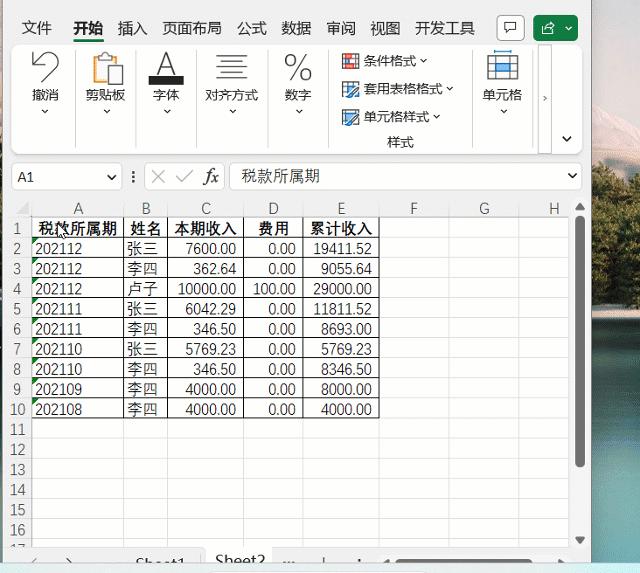Open the Clipboard (剪贴板) group
Screen dimensions: 640x573
click(105, 84)
